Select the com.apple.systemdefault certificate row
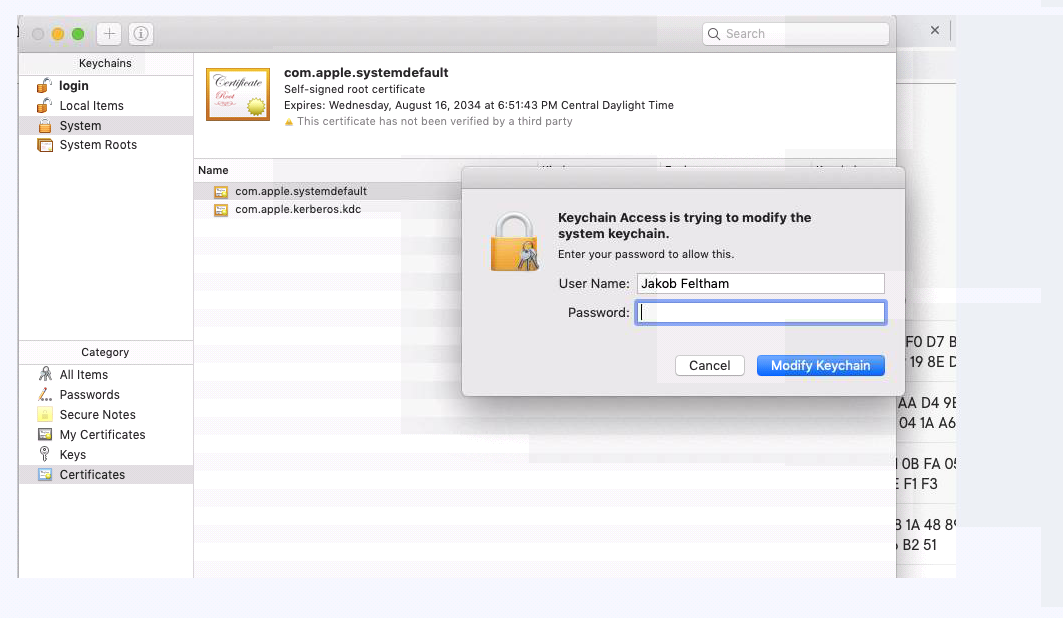The width and height of the screenshot is (1063, 618). (x=300, y=191)
